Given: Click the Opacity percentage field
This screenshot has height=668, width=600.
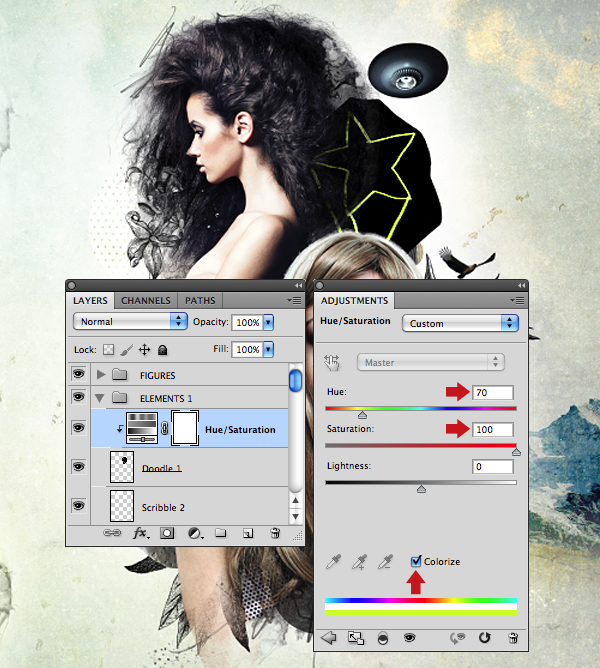Looking at the screenshot, I should 248,322.
